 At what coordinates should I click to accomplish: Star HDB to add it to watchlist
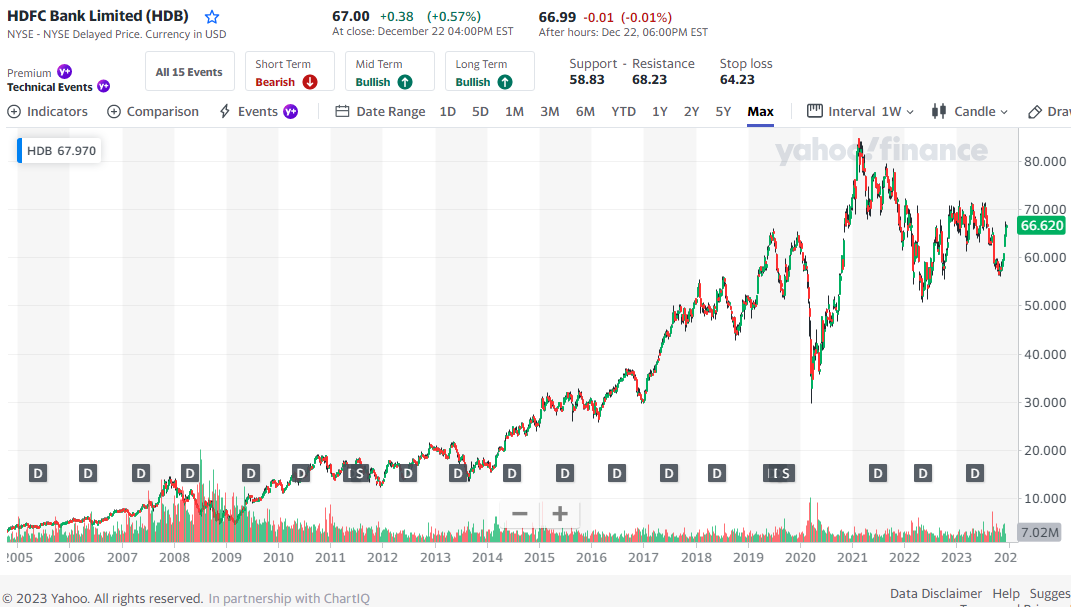click(211, 16)
